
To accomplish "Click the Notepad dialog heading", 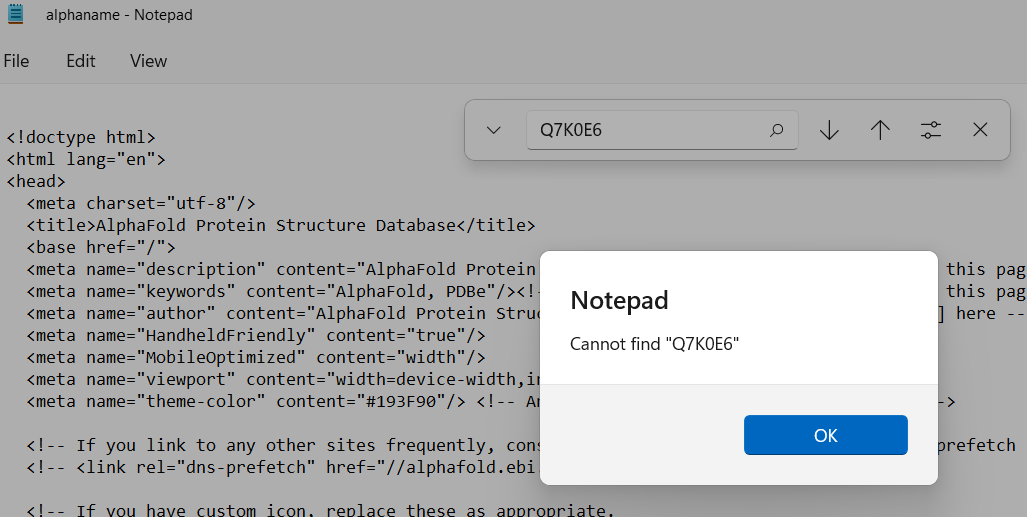I will [x=619, y=300].
